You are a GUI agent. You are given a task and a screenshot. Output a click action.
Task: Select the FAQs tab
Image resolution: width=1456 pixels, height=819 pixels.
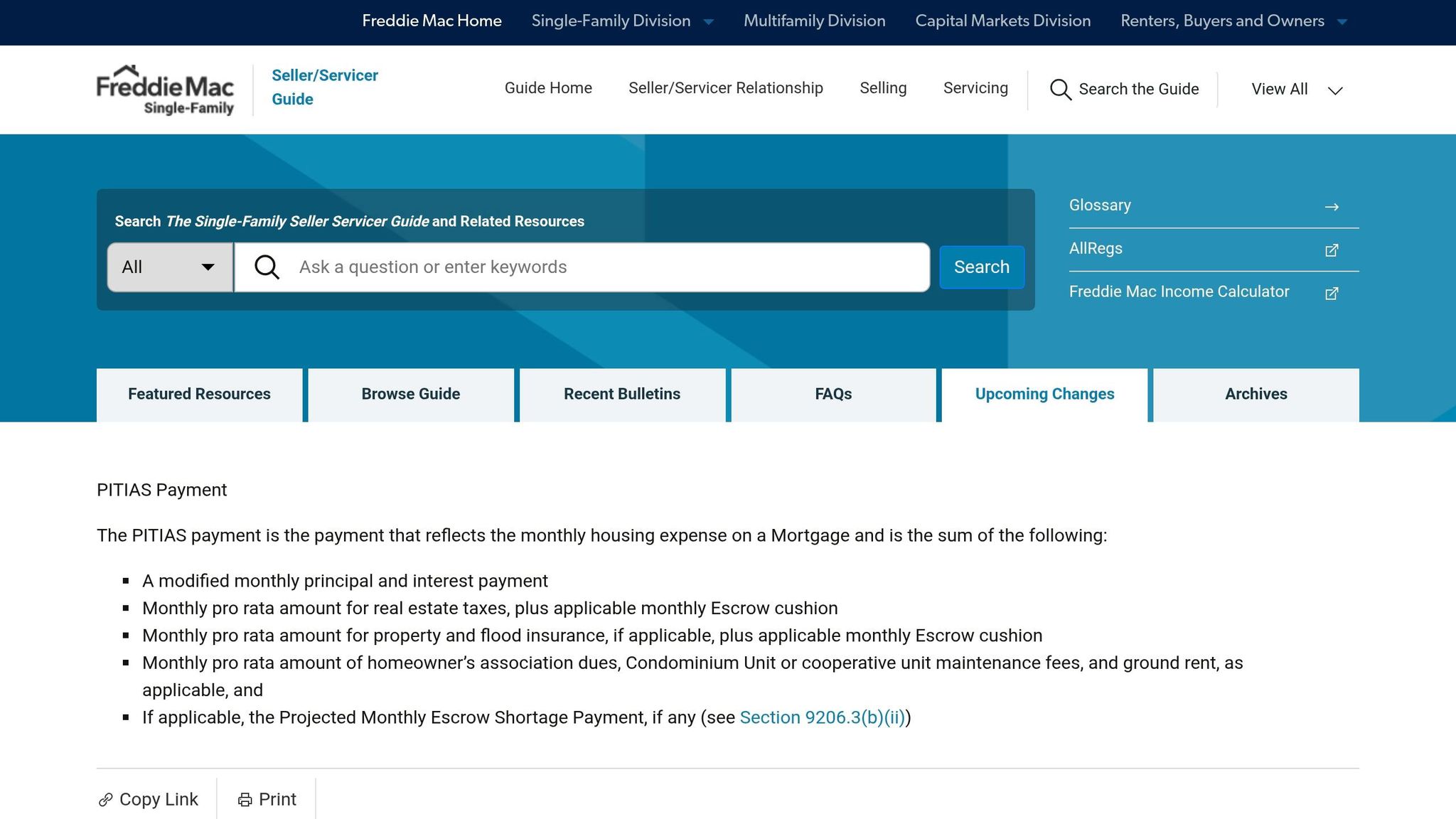pyautogui.click(x=833, y=395)
